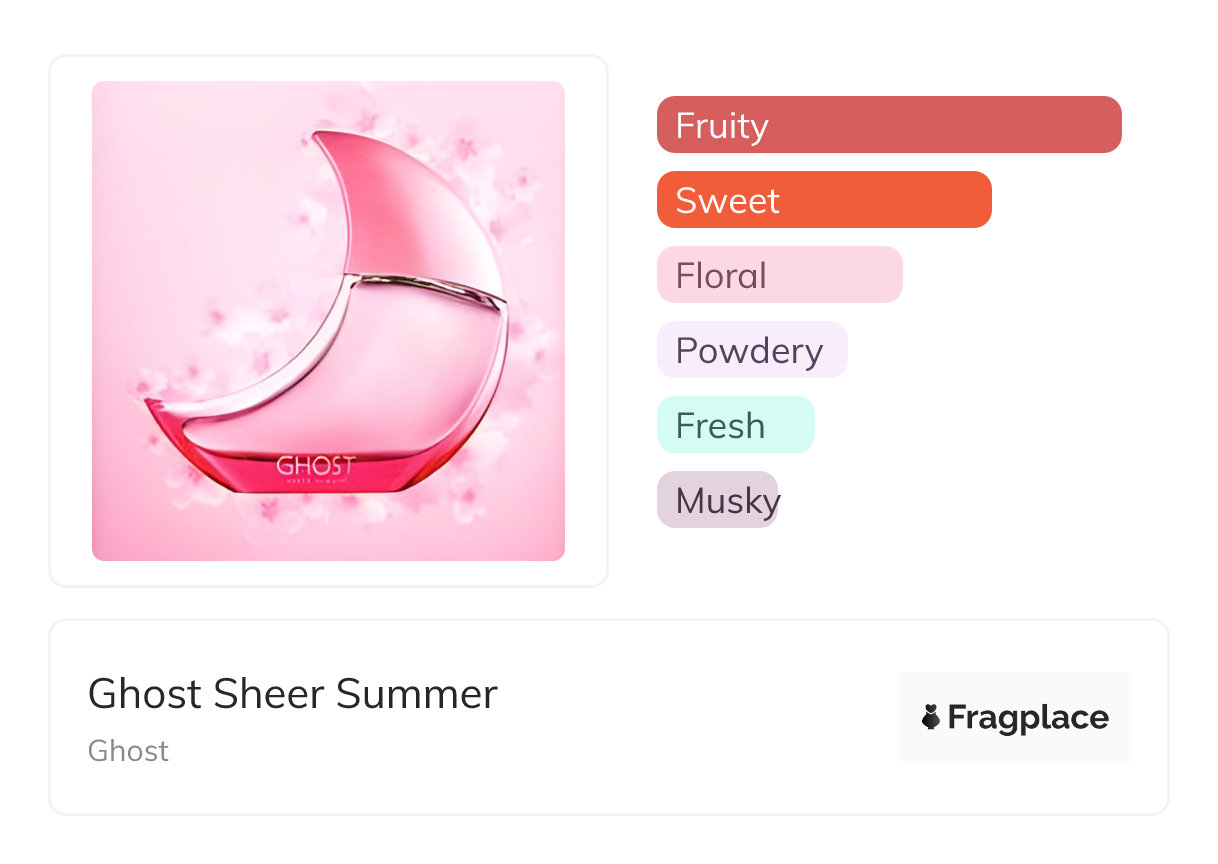Select the mint Fresh accord bar
This screenshot has height=864, width=1218.
click(x=735, y=425)
